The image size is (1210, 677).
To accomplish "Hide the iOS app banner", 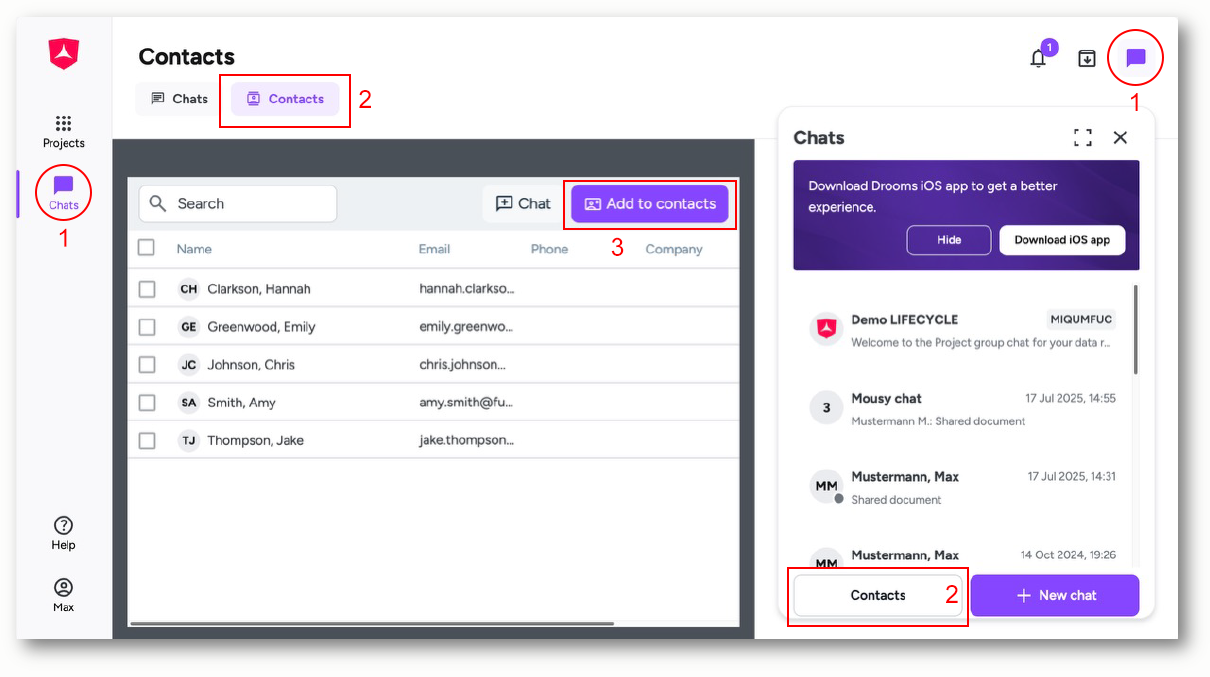I will point(949,240).
